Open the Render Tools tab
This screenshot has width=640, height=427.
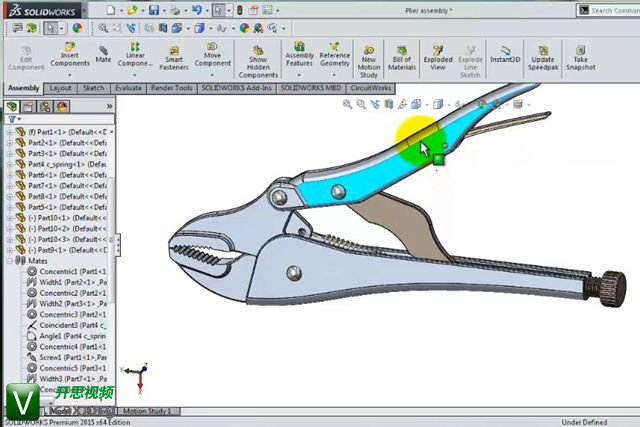coord(171,88)
